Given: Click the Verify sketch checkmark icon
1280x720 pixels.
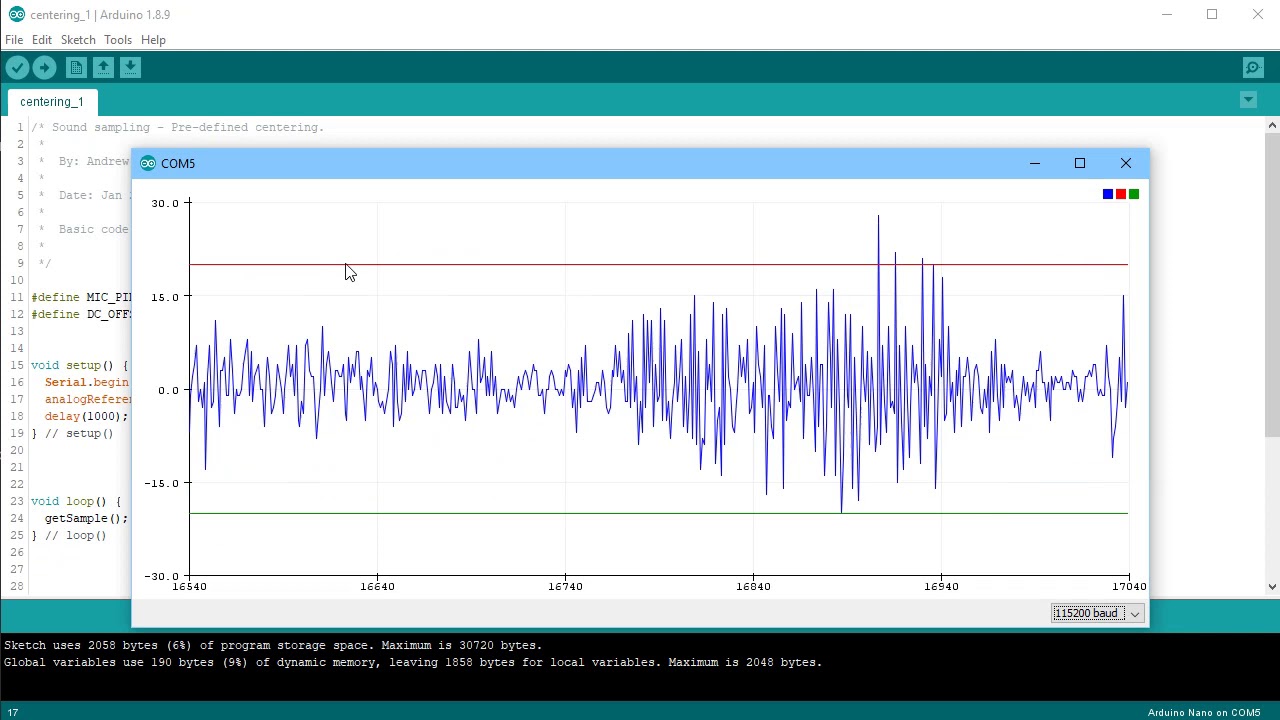Looking at the screenshot, I should click(x=17, y=67).
